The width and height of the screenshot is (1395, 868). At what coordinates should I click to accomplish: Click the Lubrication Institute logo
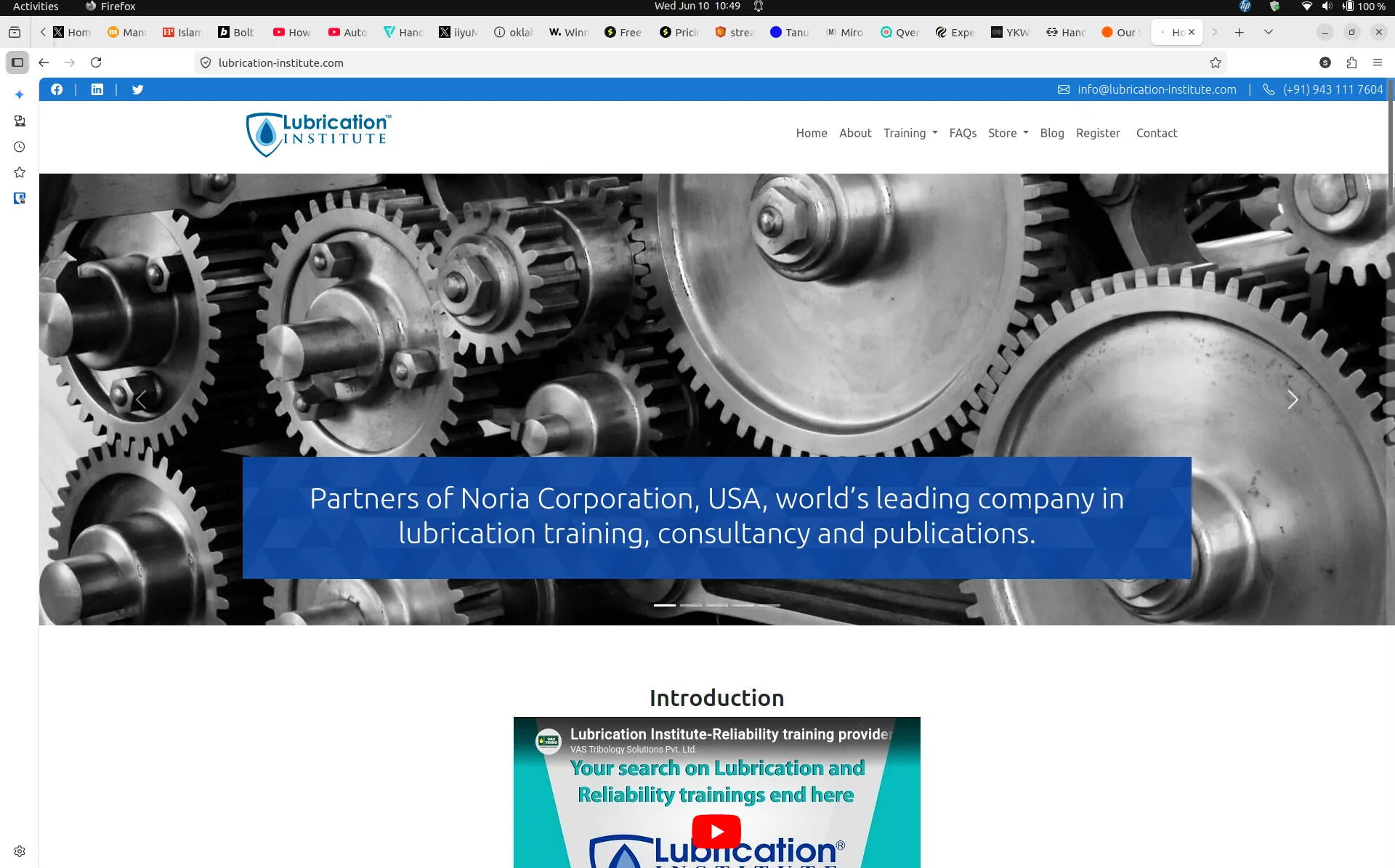coord(318,134)
